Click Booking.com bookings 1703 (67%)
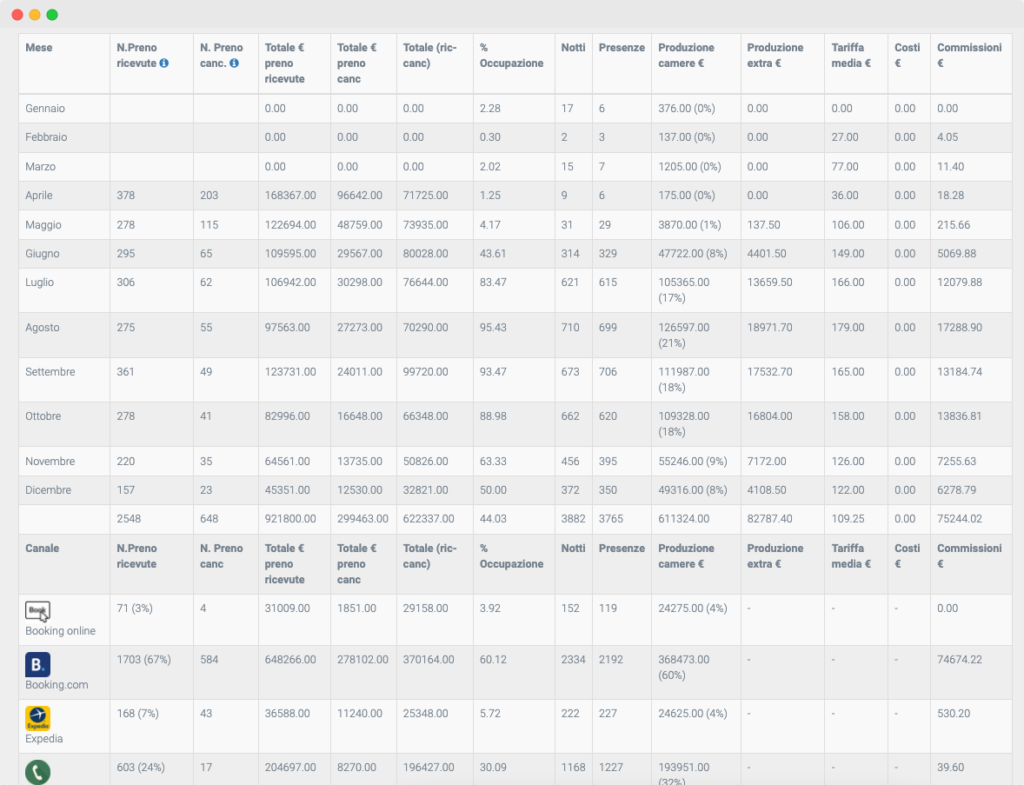Screen dimensions: 1024x785 [144, 660]
